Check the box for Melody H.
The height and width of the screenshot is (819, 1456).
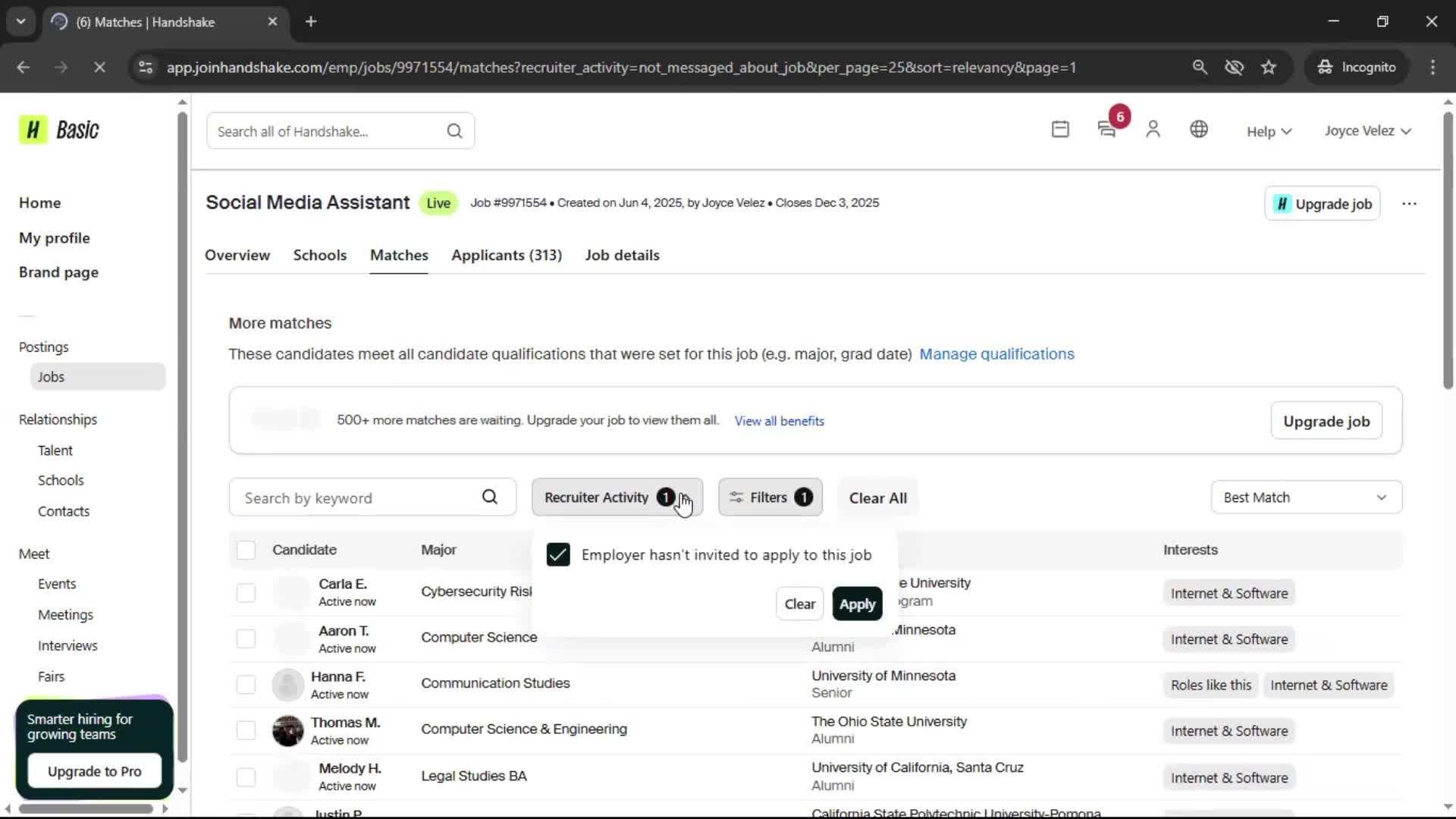246,777
